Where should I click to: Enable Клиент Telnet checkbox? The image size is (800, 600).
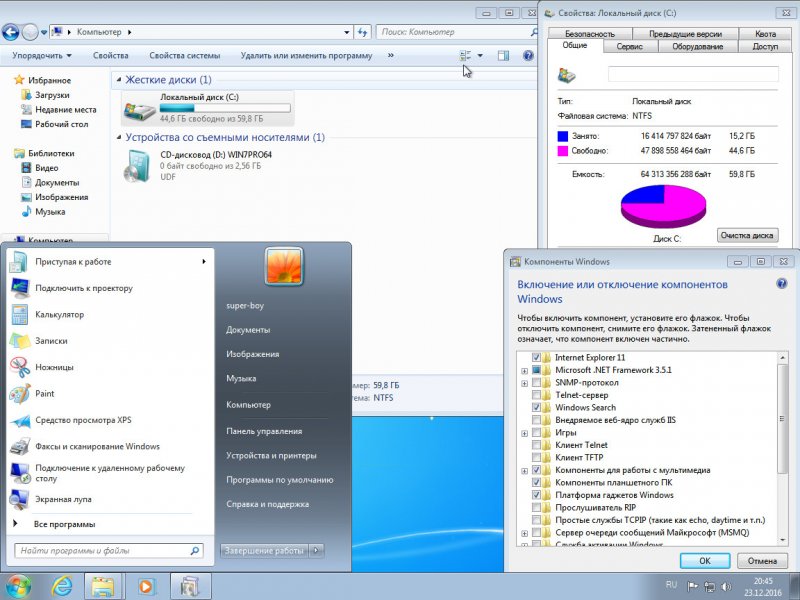pyautogui.click(x=536, y=445)
